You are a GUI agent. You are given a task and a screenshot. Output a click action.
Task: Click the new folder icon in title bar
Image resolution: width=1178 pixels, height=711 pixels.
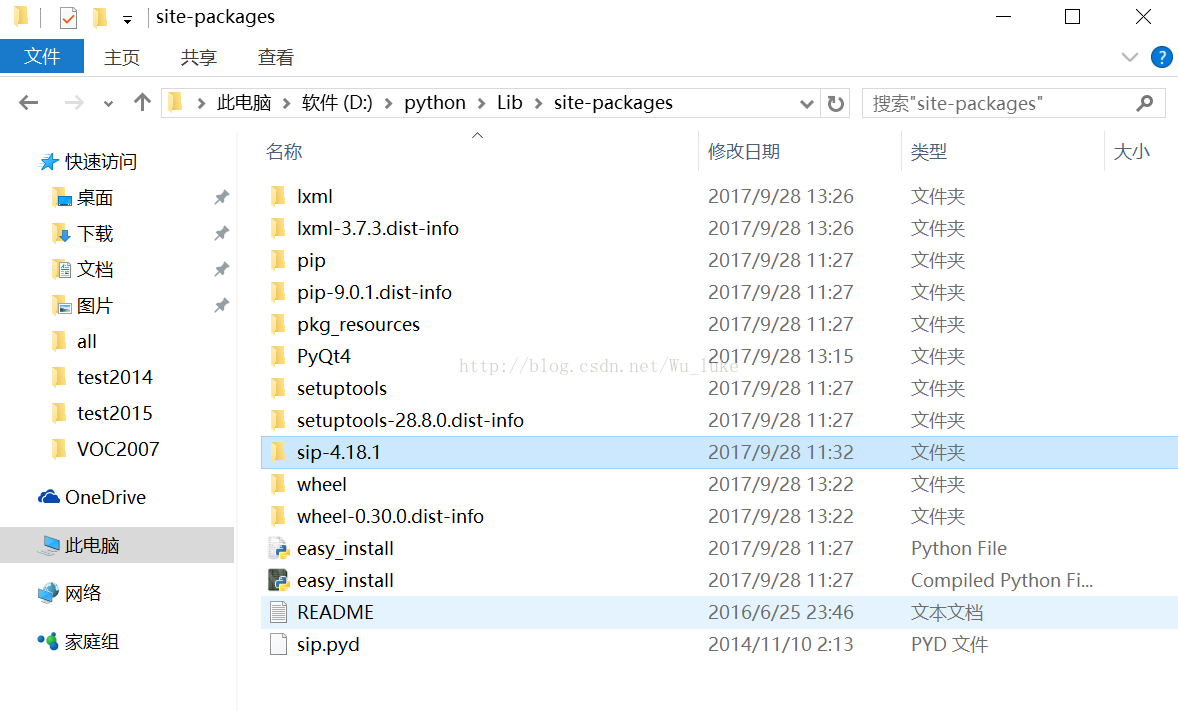tap(99, 17)
